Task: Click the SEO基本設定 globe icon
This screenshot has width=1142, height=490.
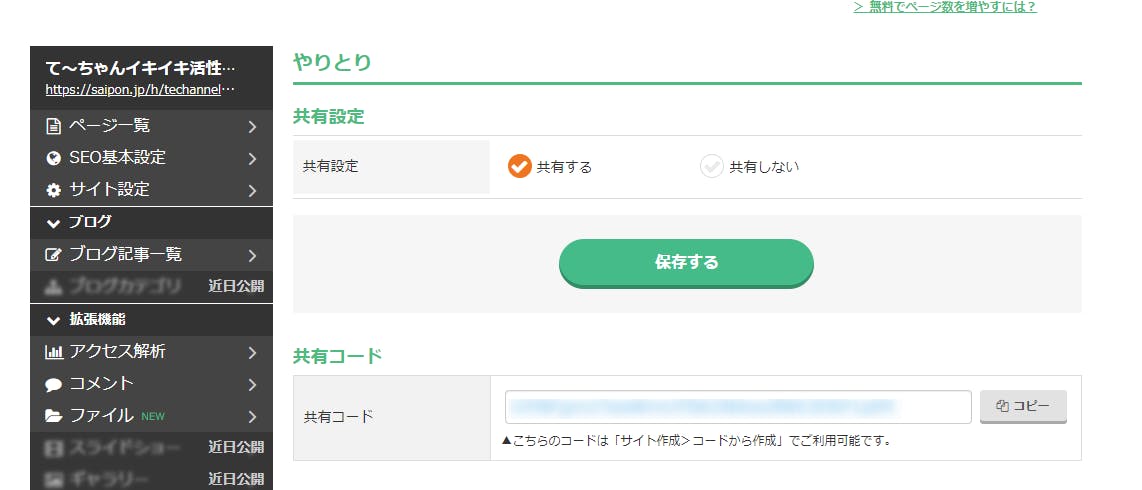Action: coord(53,158)
